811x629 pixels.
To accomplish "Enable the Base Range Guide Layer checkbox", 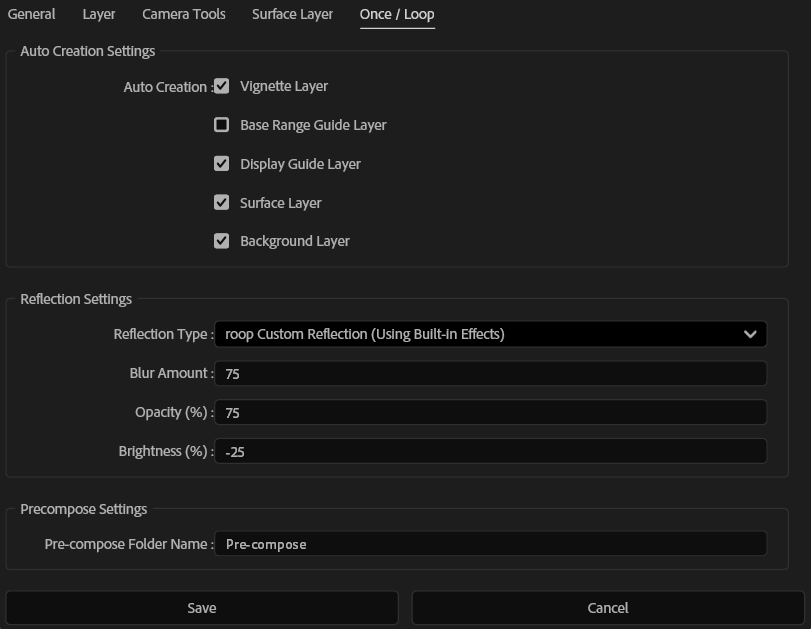I will [222, 125].
